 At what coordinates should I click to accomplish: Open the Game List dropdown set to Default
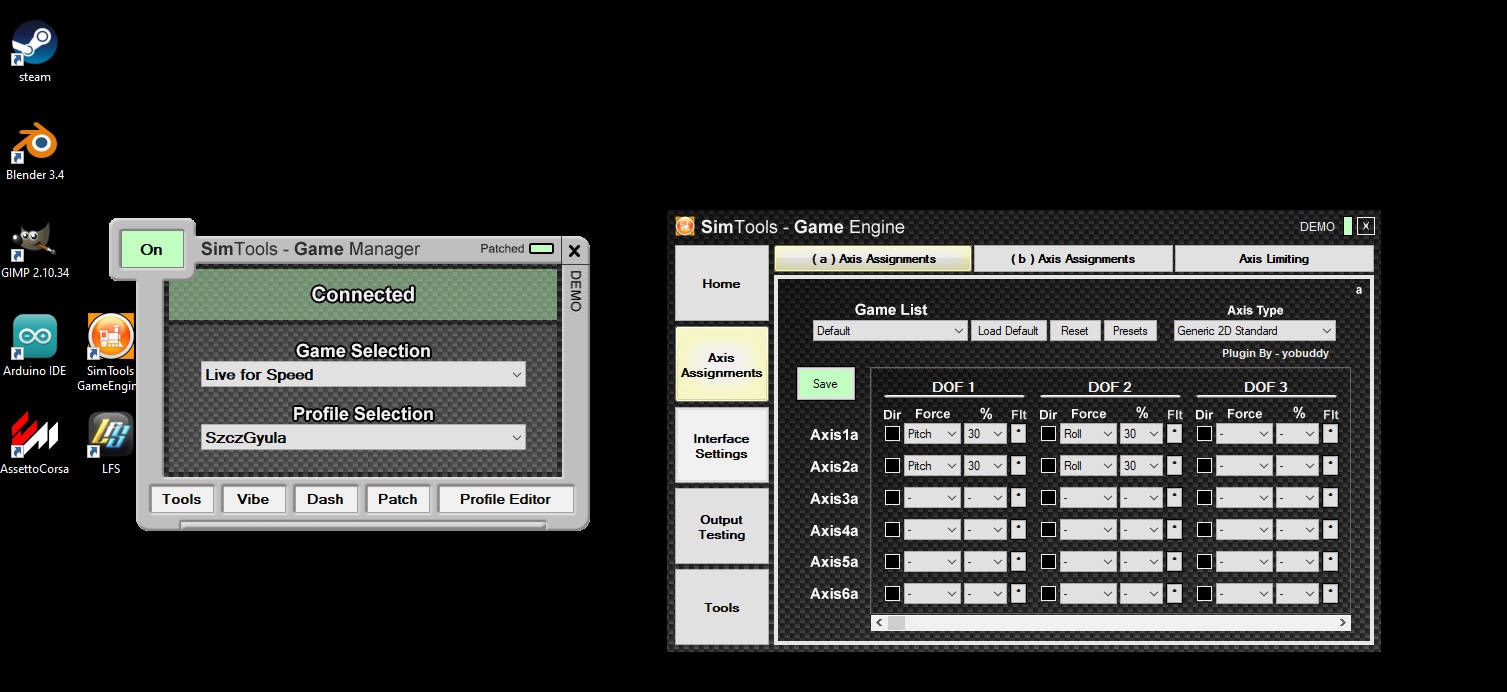[890, 331]
